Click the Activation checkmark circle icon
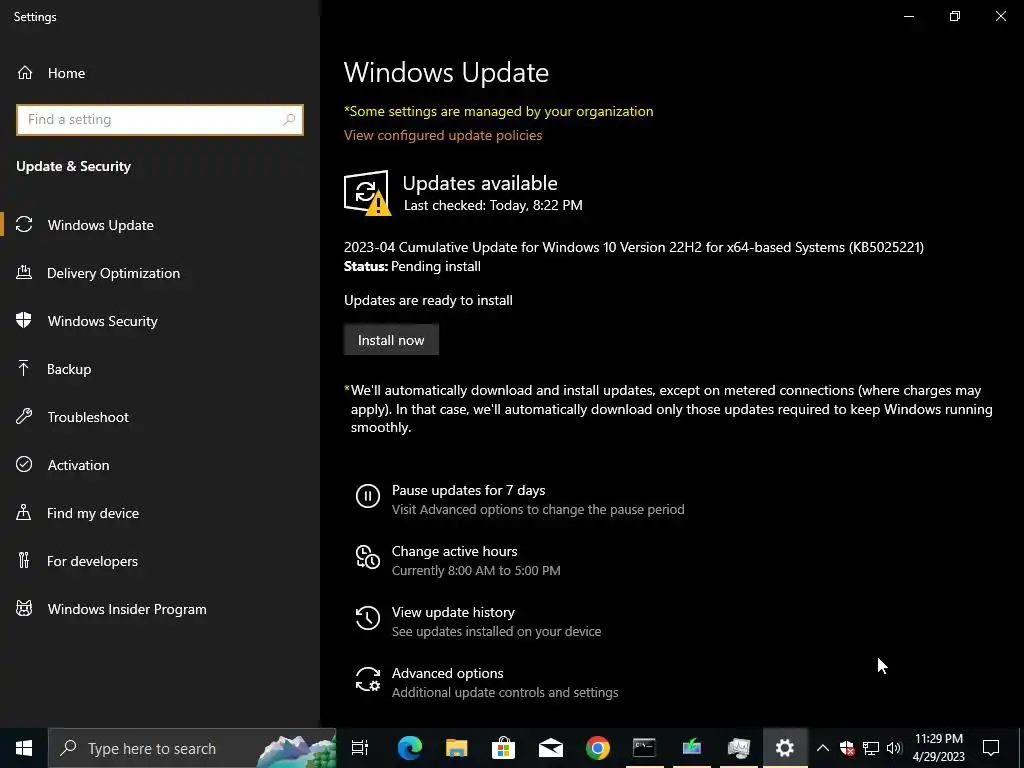This screenshot has height=768, width=1024. tap(24, 464)
